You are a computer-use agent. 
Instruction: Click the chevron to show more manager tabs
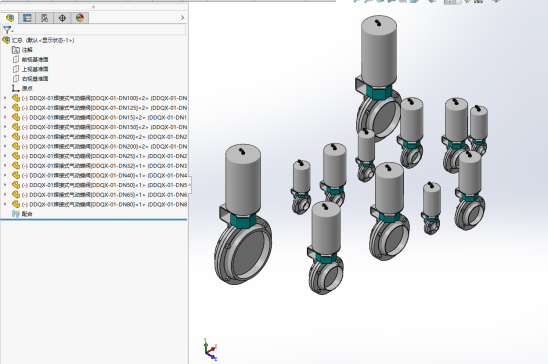[182, 17]
